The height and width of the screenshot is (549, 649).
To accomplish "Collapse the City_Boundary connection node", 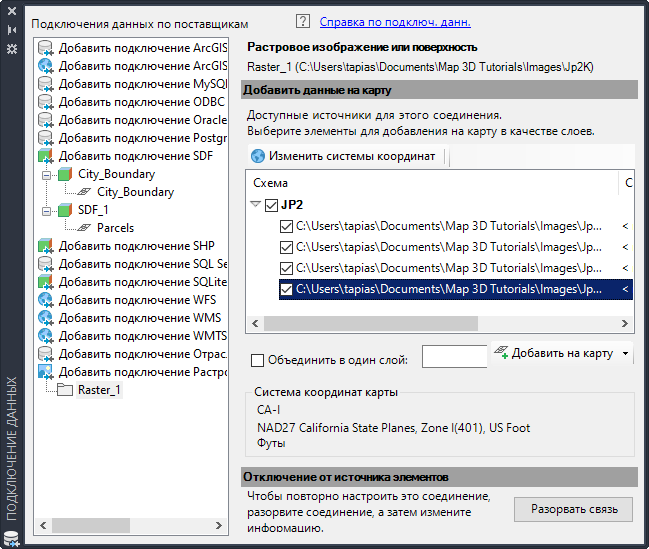I will (x=47, y=175).
